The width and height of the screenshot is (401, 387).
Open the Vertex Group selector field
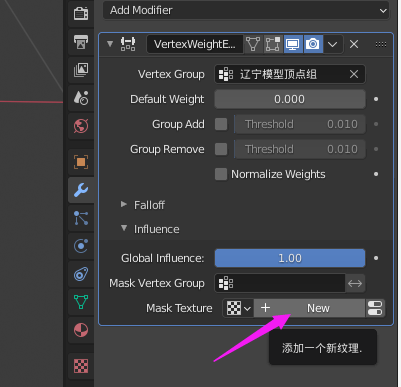tap(290, 74)
